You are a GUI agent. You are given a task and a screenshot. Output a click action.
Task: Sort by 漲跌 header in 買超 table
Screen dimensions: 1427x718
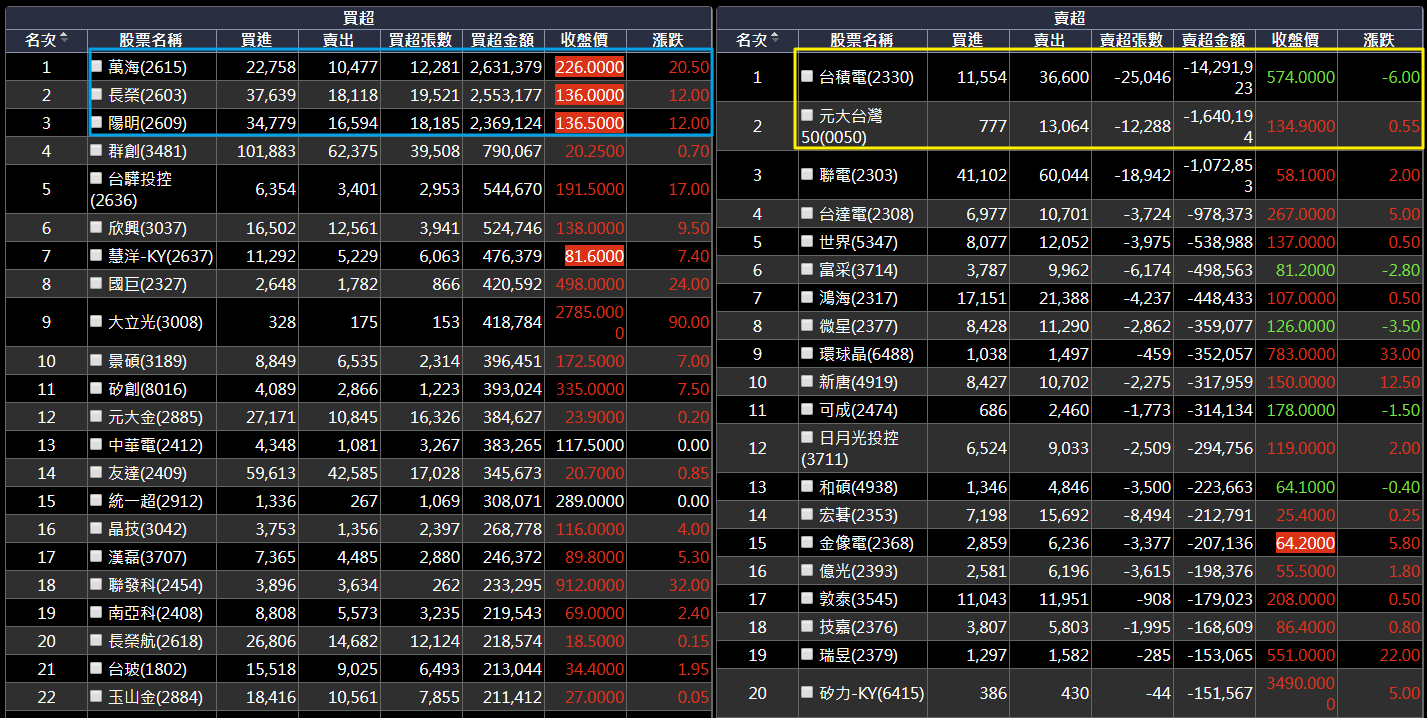[668, 40]
